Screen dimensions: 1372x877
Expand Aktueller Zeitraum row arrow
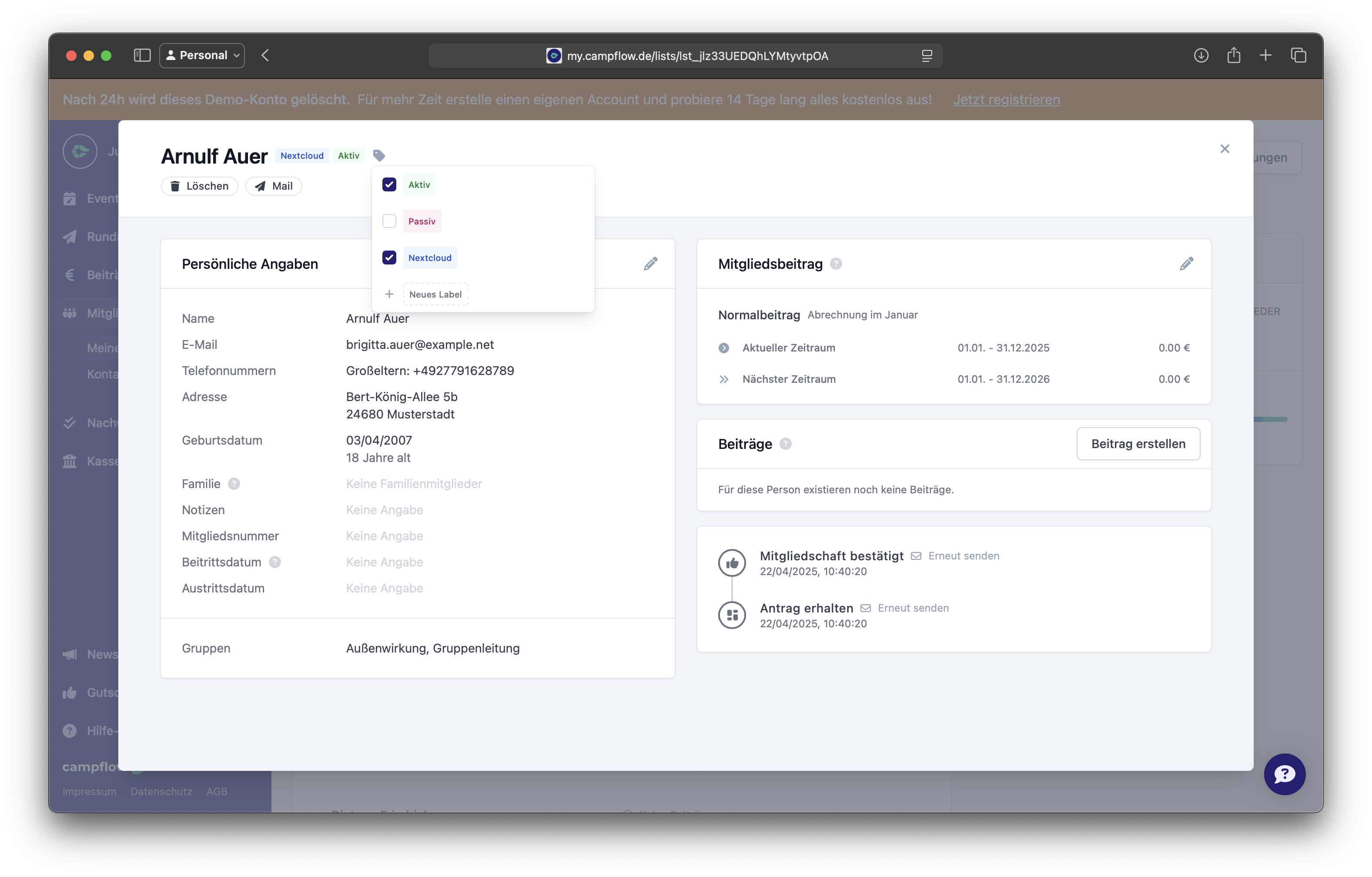coord(723,348)
